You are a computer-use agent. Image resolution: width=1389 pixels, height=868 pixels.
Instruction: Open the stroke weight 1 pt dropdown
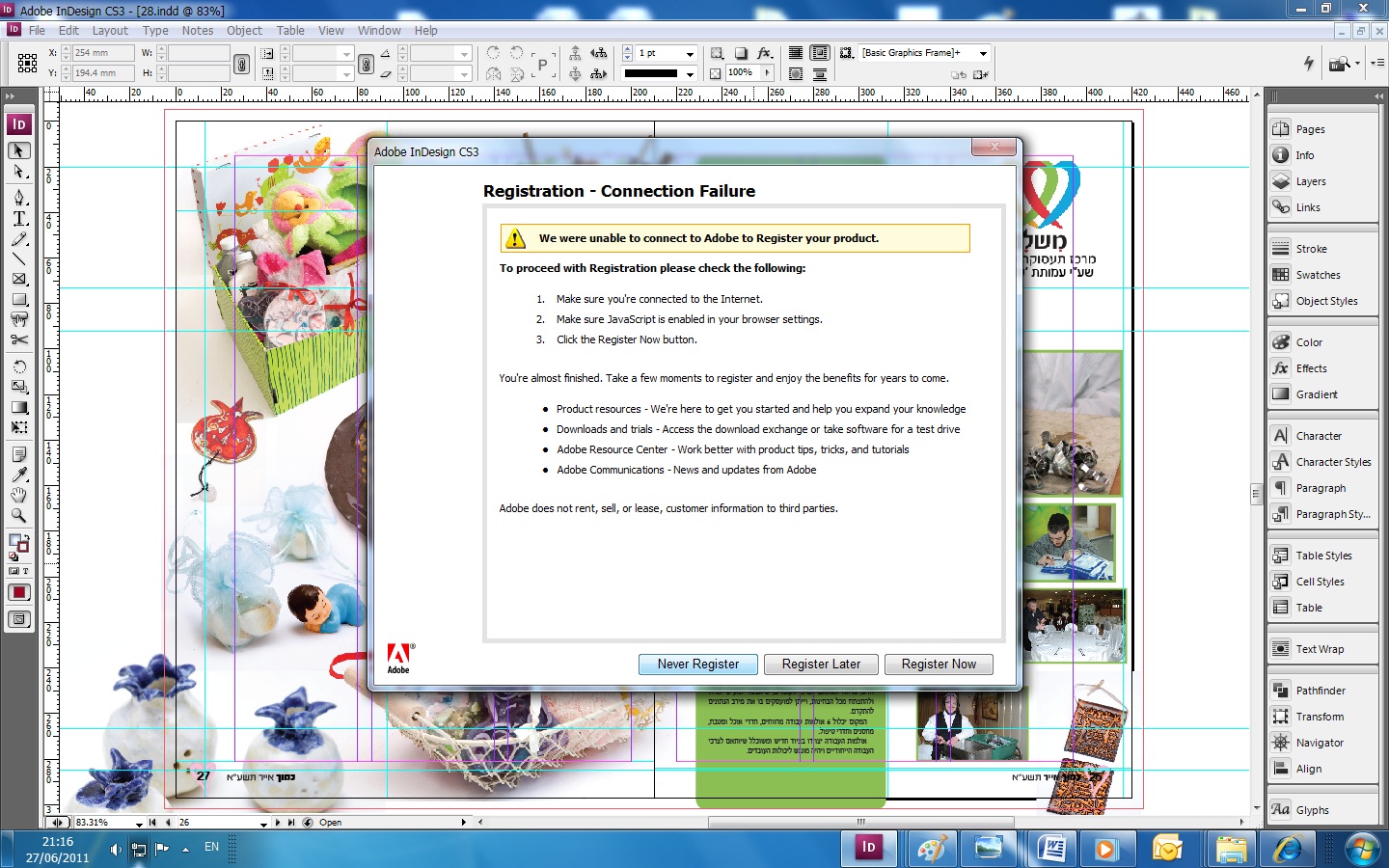pyautogui.click(x=690, y=54)
